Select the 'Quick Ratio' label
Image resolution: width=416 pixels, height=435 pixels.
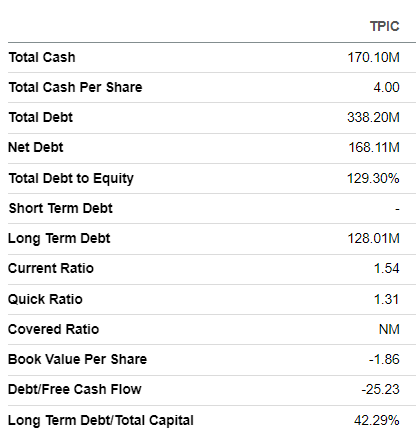(45, 299)
